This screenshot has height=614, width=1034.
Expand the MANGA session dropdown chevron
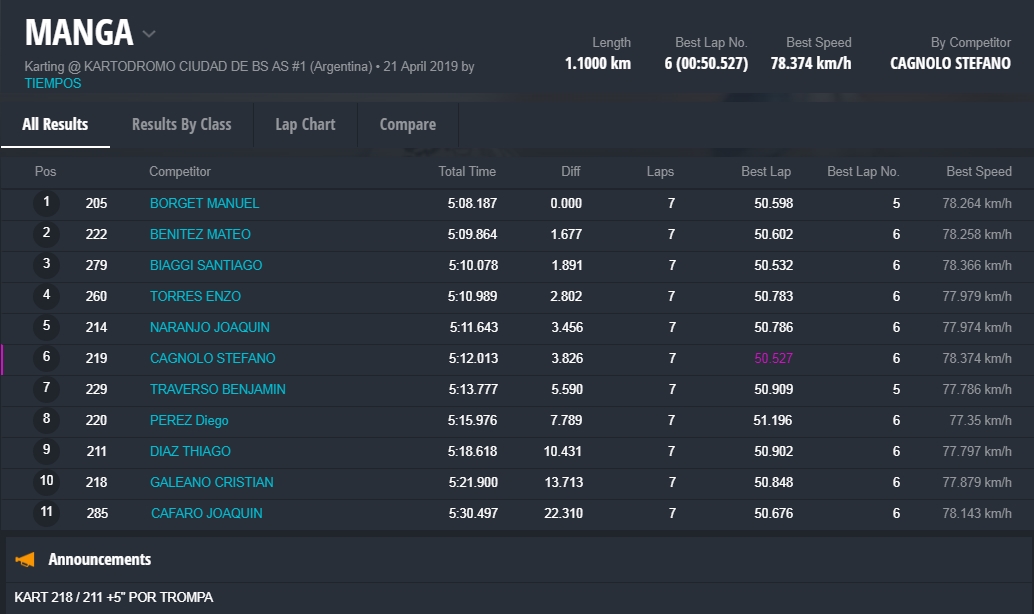click(149, 34)
